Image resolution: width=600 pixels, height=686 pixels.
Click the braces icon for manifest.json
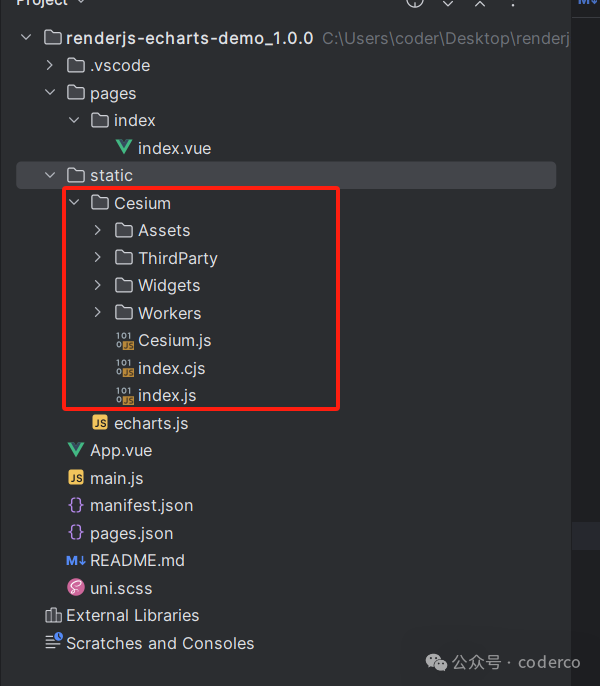(76, 505)
